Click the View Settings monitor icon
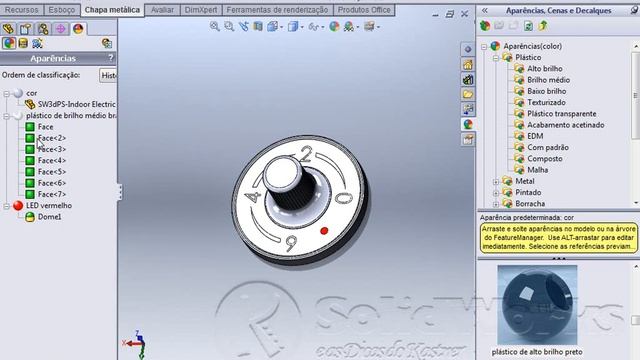The height and width of the screenshot is (360, 640). click(369, 27)
